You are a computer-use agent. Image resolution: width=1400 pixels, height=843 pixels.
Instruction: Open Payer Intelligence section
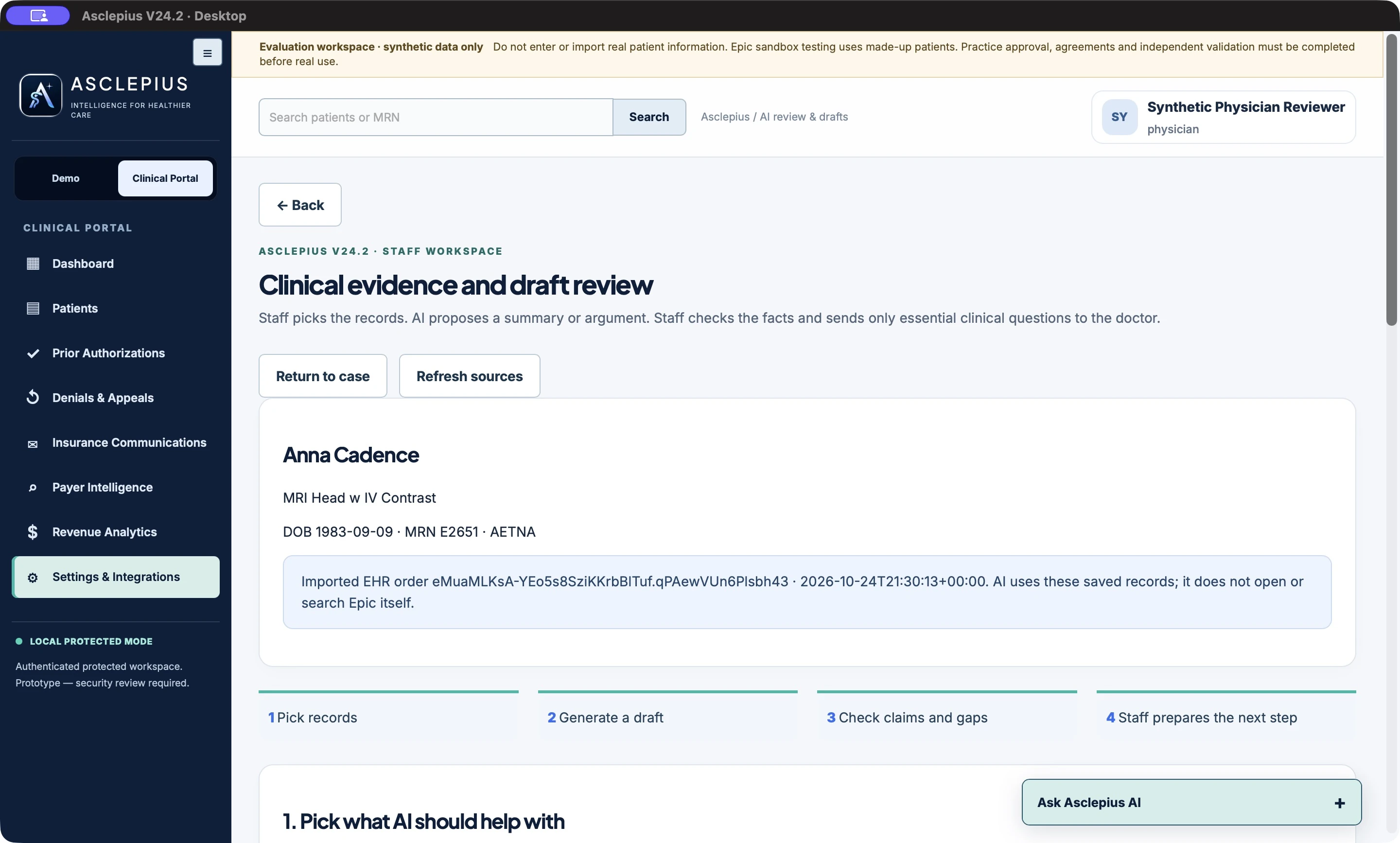(115, 488)
